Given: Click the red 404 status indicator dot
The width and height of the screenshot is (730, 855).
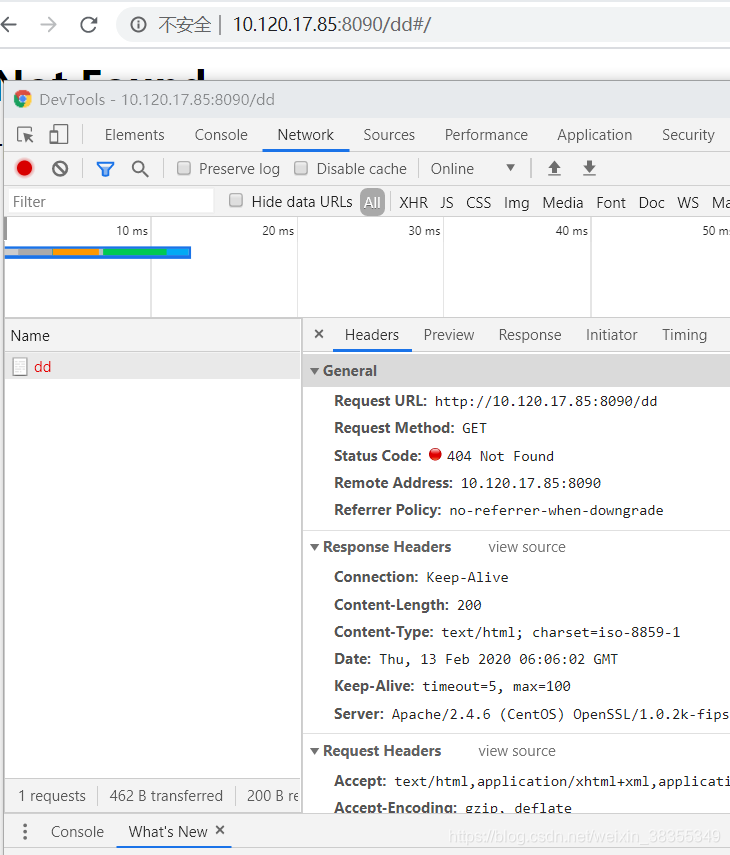Looking at the screenshot, I should [x=435, y=454].
